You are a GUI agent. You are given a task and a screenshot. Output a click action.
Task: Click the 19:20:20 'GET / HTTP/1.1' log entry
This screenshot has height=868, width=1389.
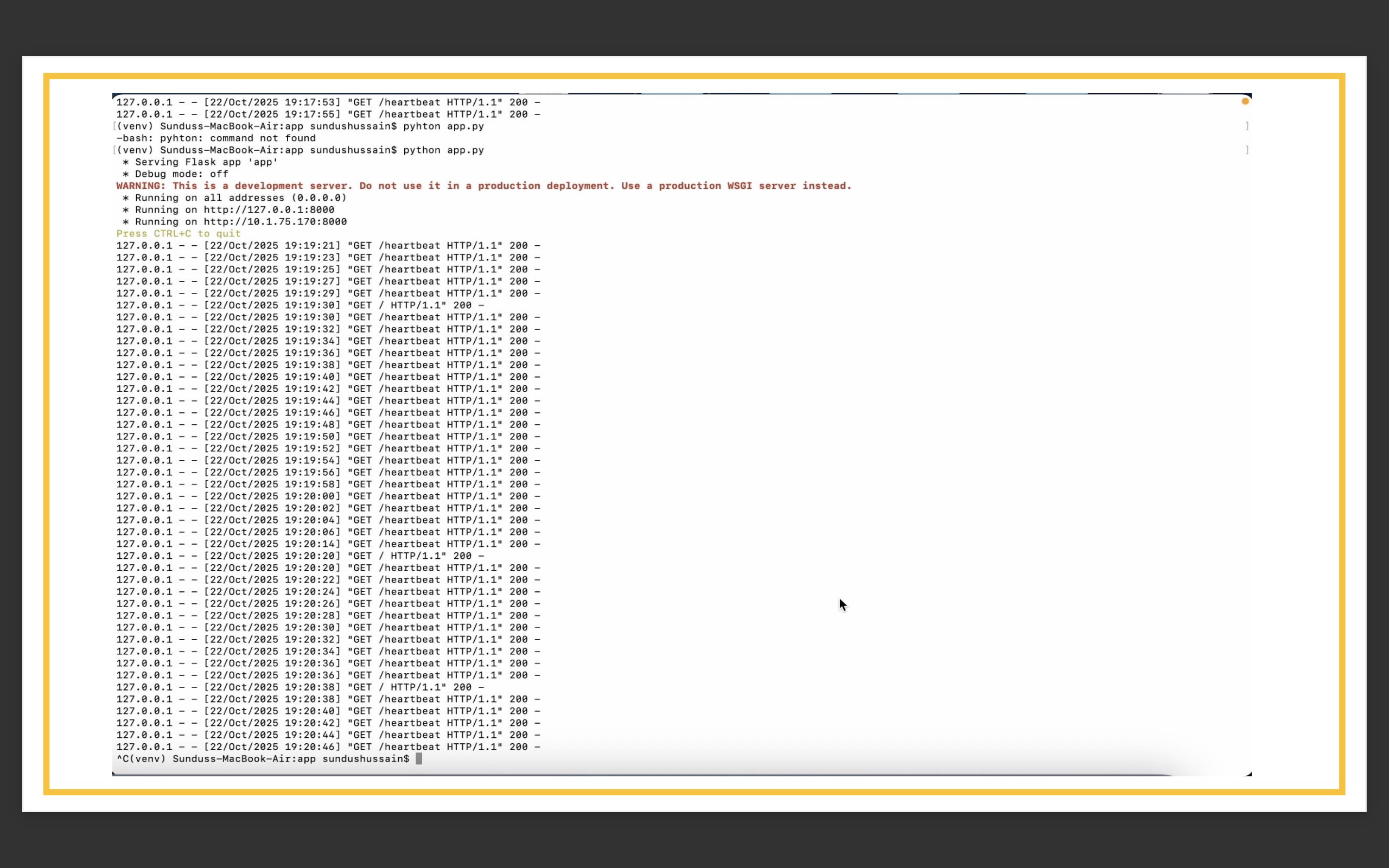[300, 556]
